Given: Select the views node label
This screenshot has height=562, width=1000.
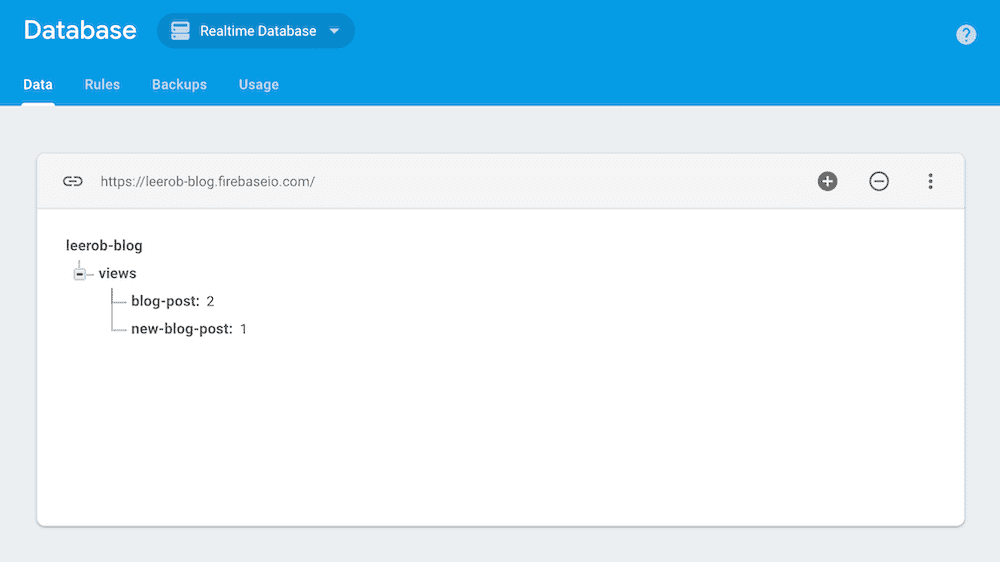Looking at the screenshot, I should coord(117,273).
